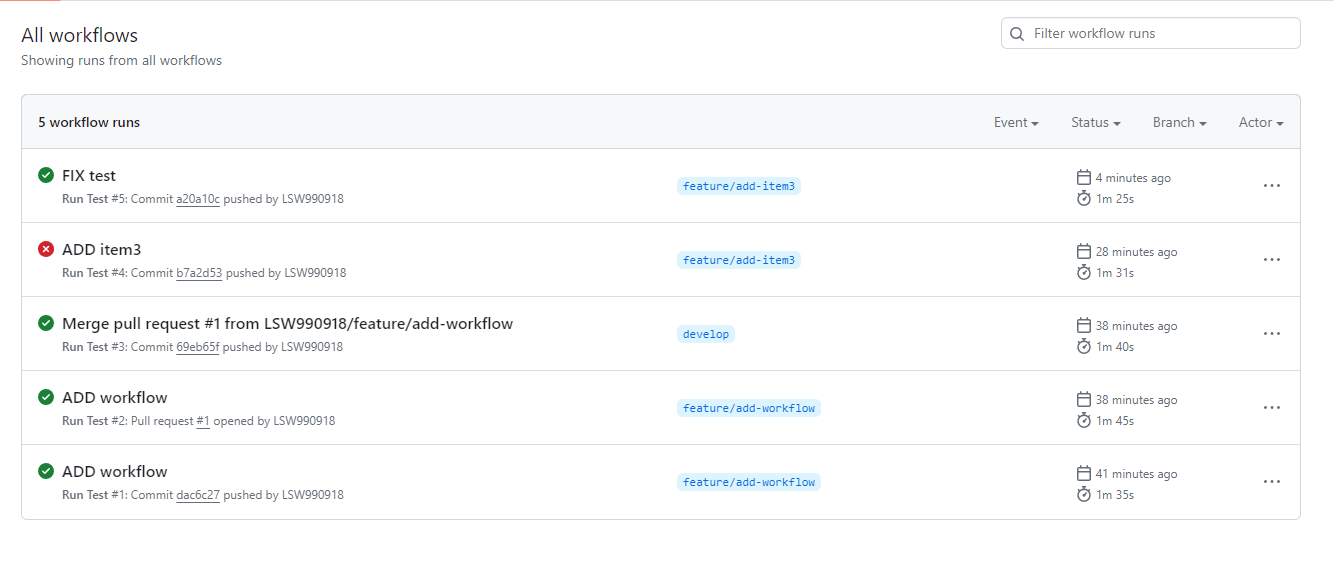Focus the Filter workflow runs field
The image size is (1334, 561).
coord(1150,33)
